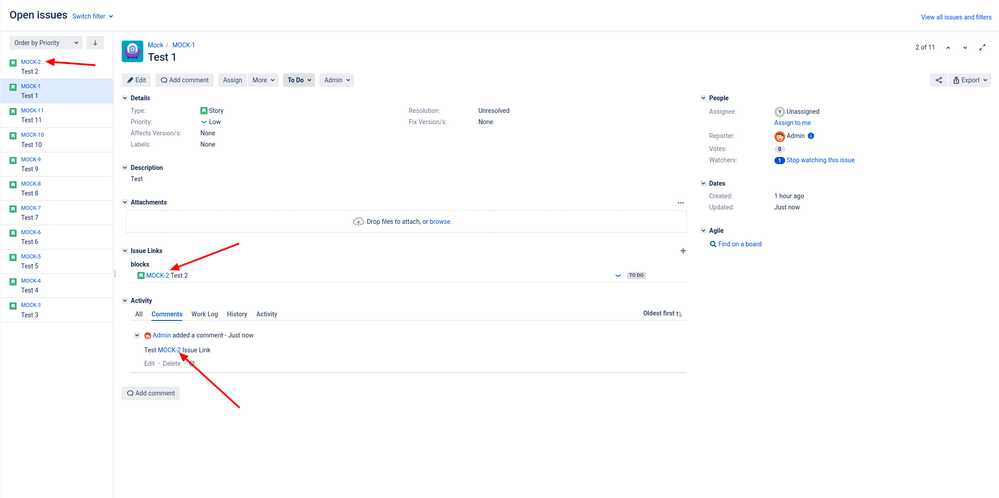999x498 pixels.
Task: Collapse the Dates section
Action: point(703,183)
